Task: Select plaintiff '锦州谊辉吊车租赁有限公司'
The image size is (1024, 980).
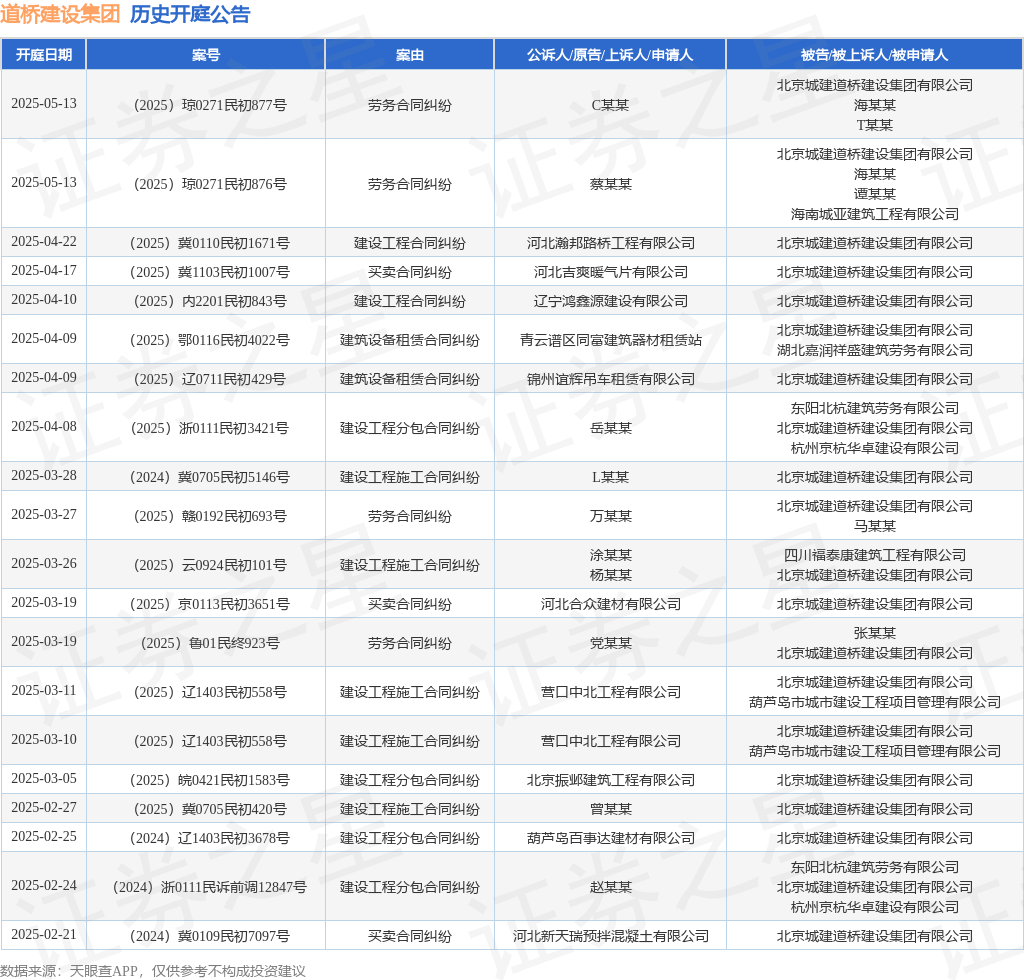Action: click(x=610, y=379)
